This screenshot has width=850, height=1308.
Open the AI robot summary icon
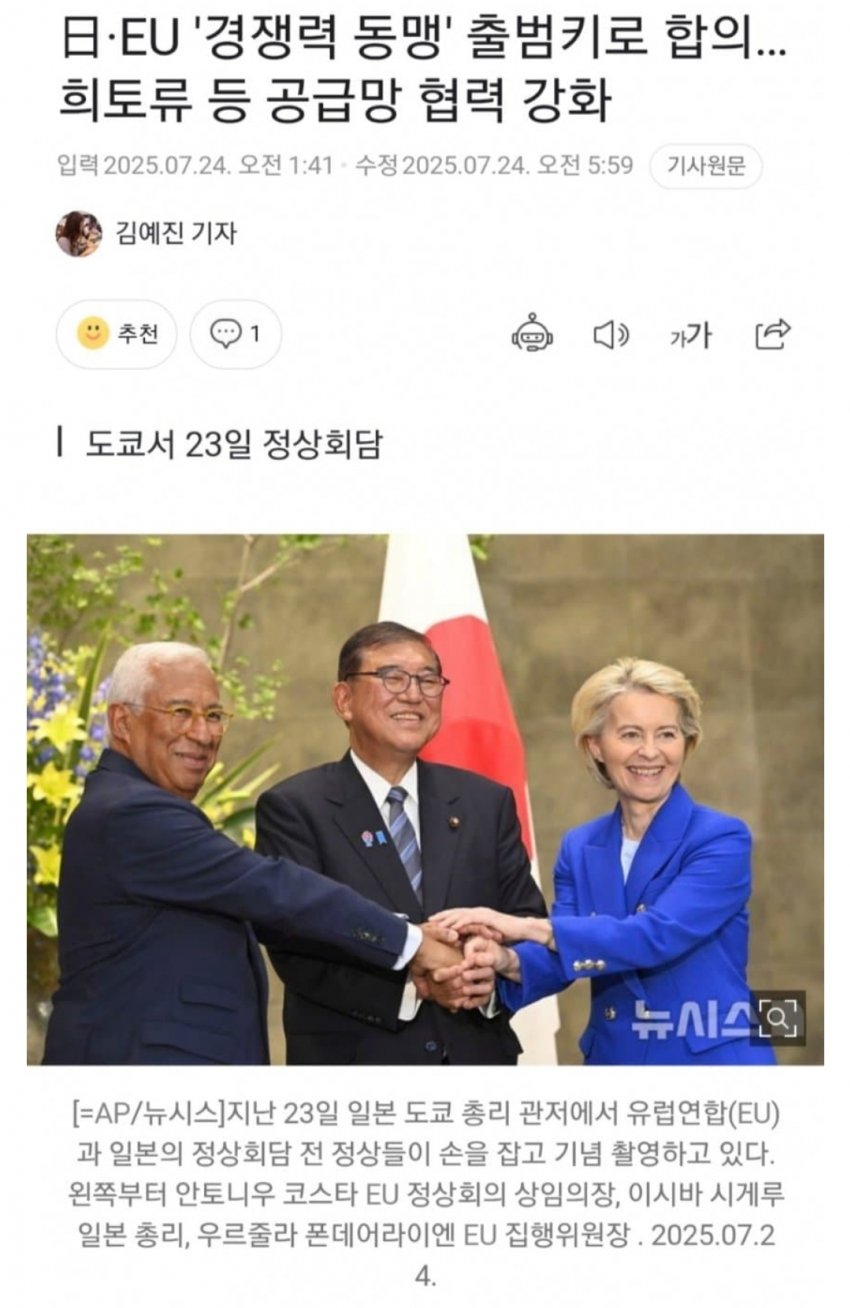click(x=532, y=333)
